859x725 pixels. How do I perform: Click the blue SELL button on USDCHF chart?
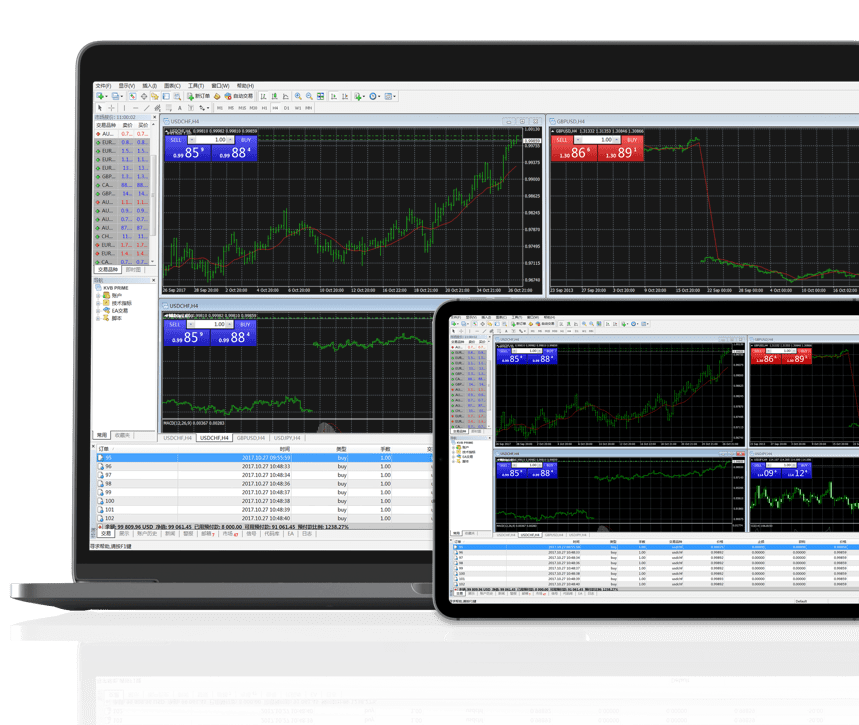click(x=175, y=140)
